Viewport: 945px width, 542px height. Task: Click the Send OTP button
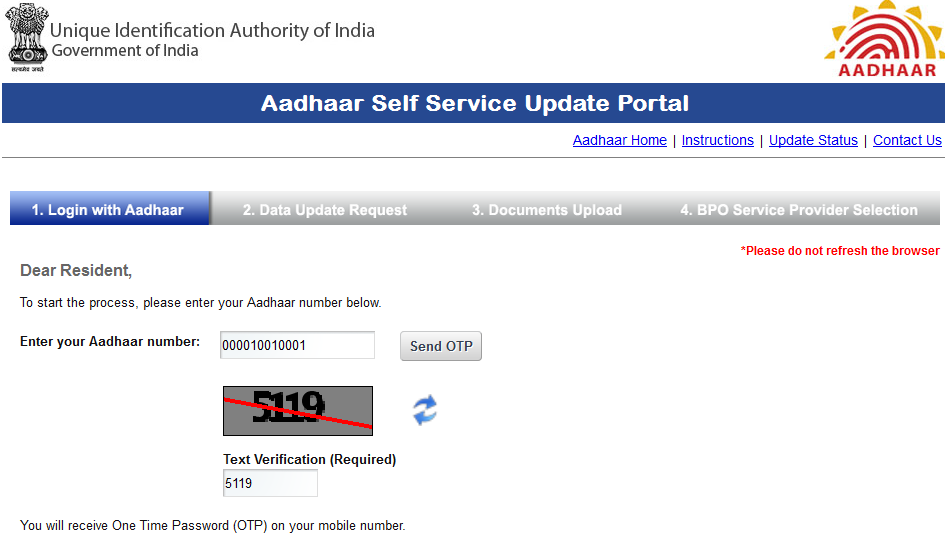pos(441,346)
